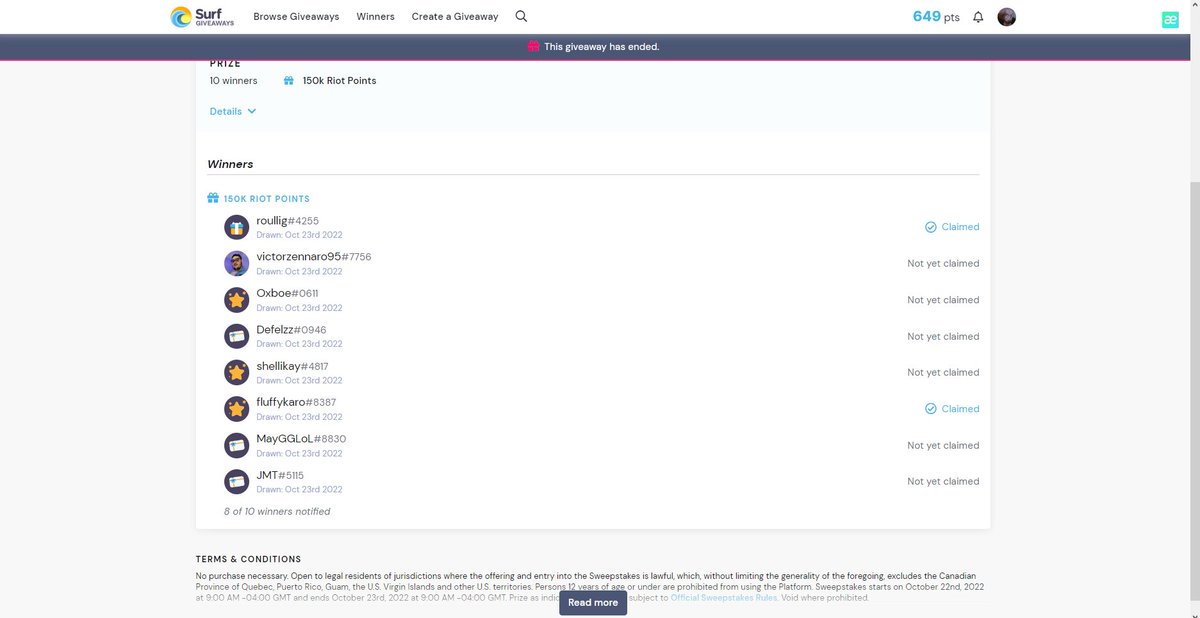The height and width of the screenshot is (618, 1200).
Task: Click the green extension icon at top right
Action: (x=1169, y=19)
